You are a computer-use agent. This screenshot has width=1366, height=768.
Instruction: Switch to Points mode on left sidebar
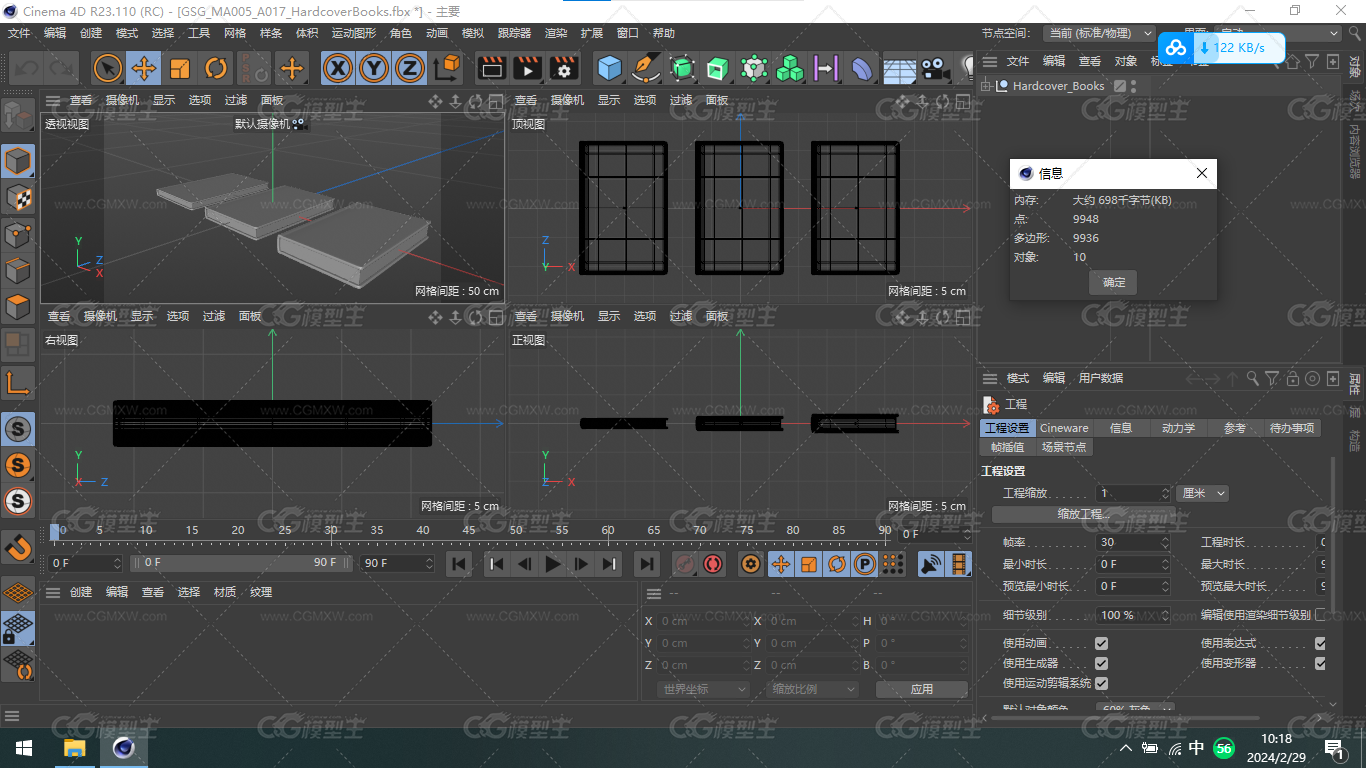(18, 234)
